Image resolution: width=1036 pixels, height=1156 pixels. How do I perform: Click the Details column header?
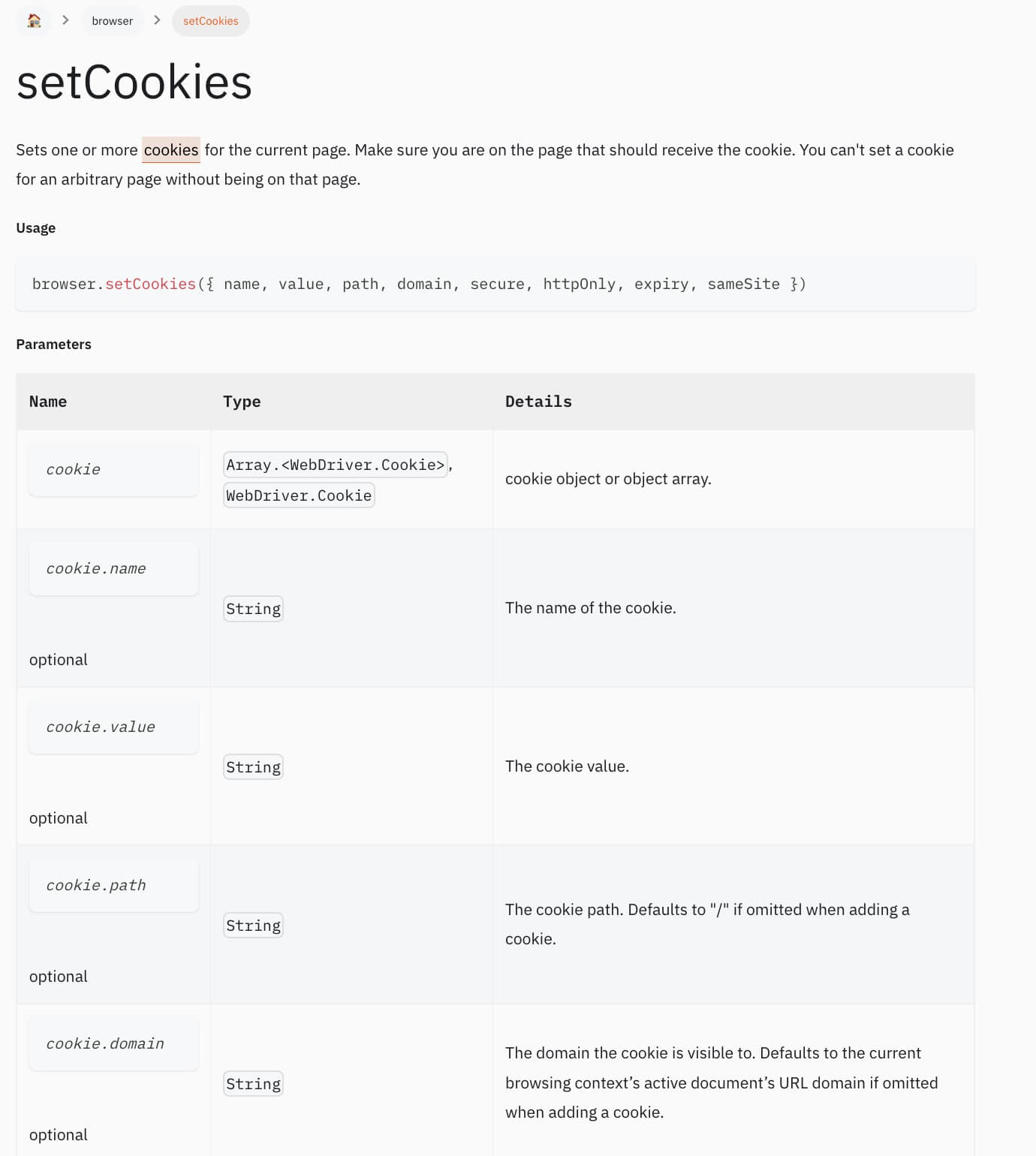(538, 402)
